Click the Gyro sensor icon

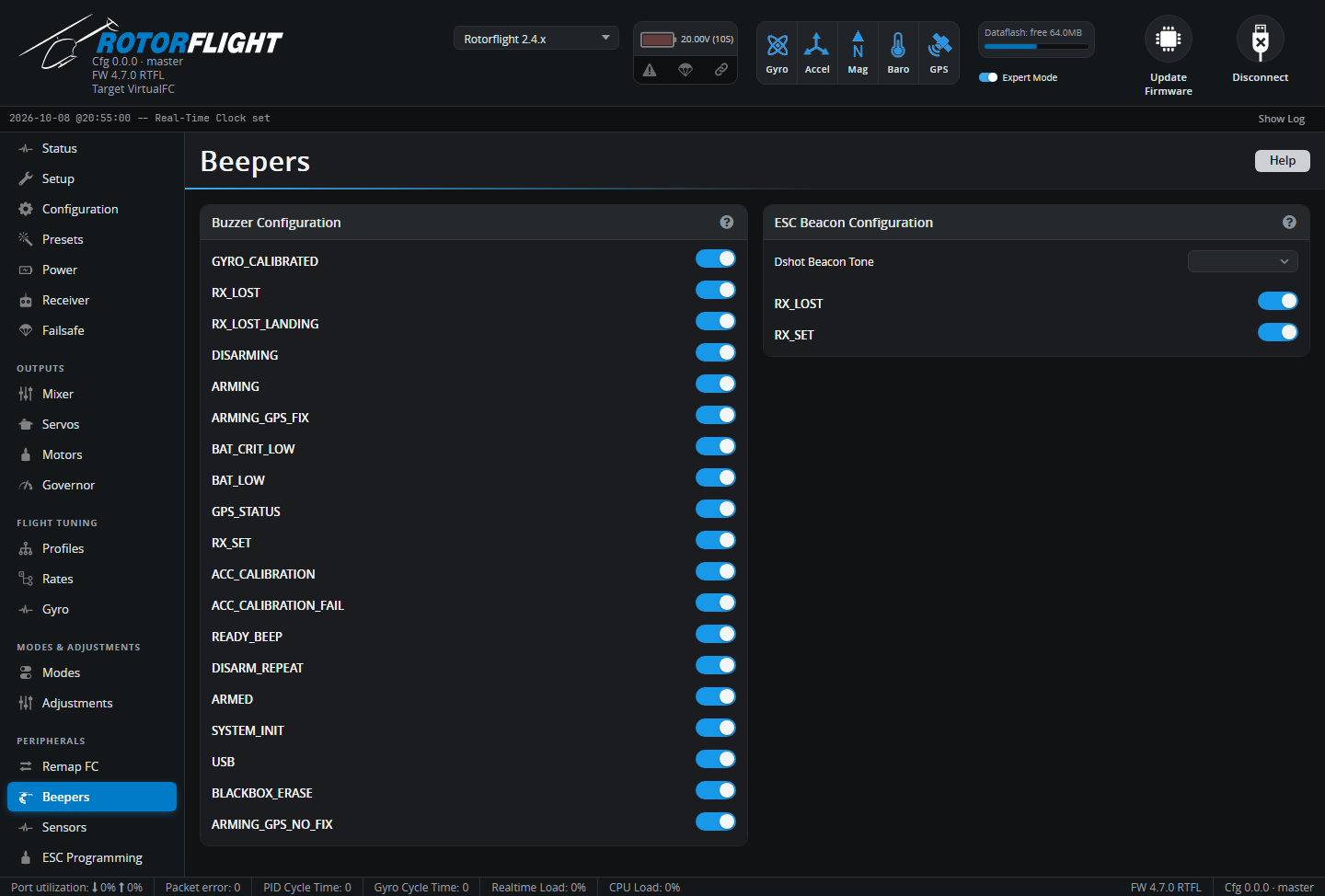(778, 44)
